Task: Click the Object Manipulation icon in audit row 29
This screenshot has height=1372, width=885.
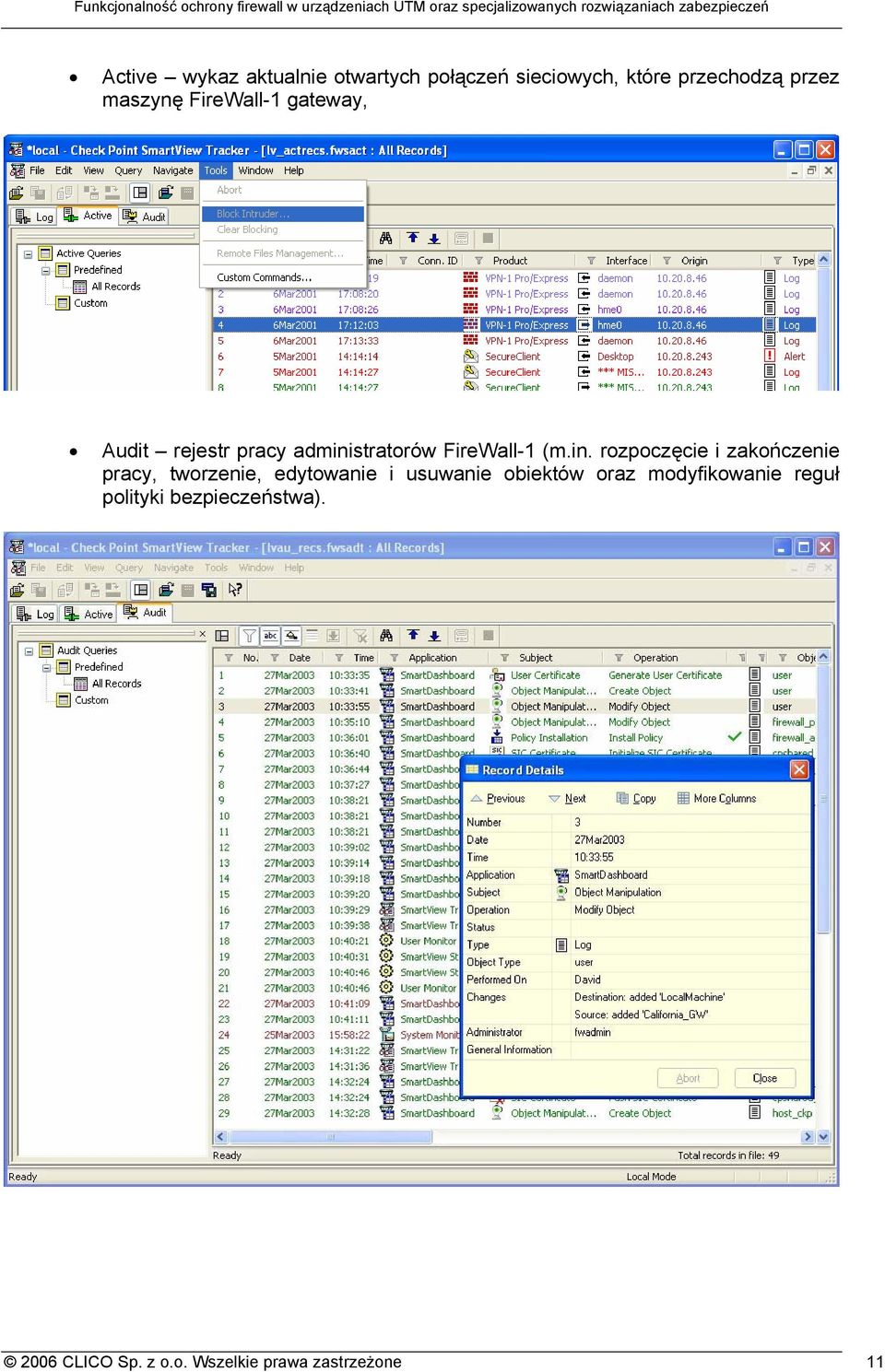Action: coord(497,1113)
